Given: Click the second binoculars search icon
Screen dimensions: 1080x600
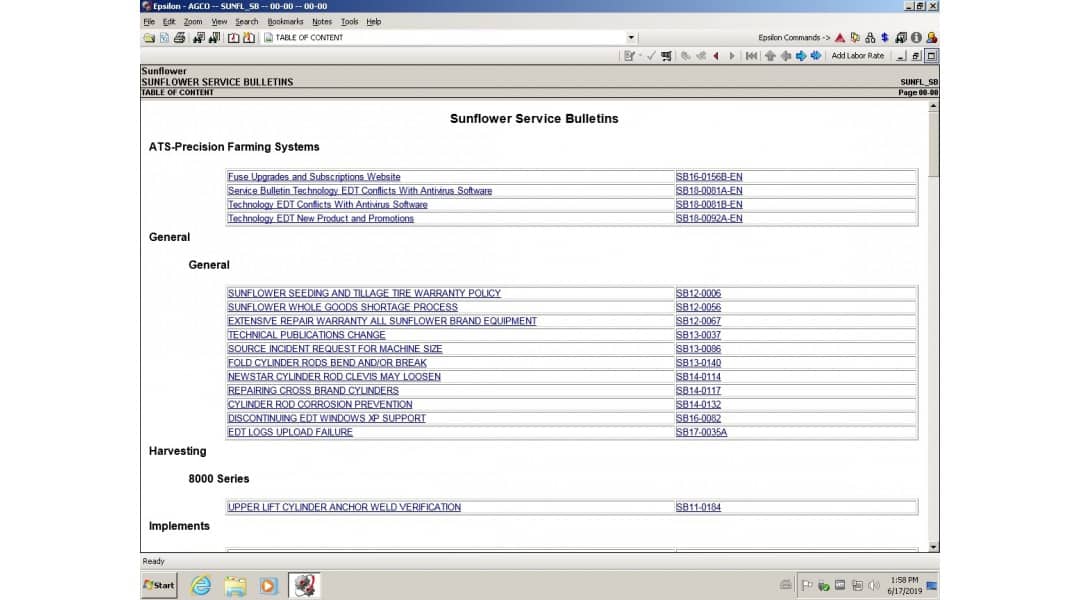Looking at the screenshot, I should click(214, 38).
